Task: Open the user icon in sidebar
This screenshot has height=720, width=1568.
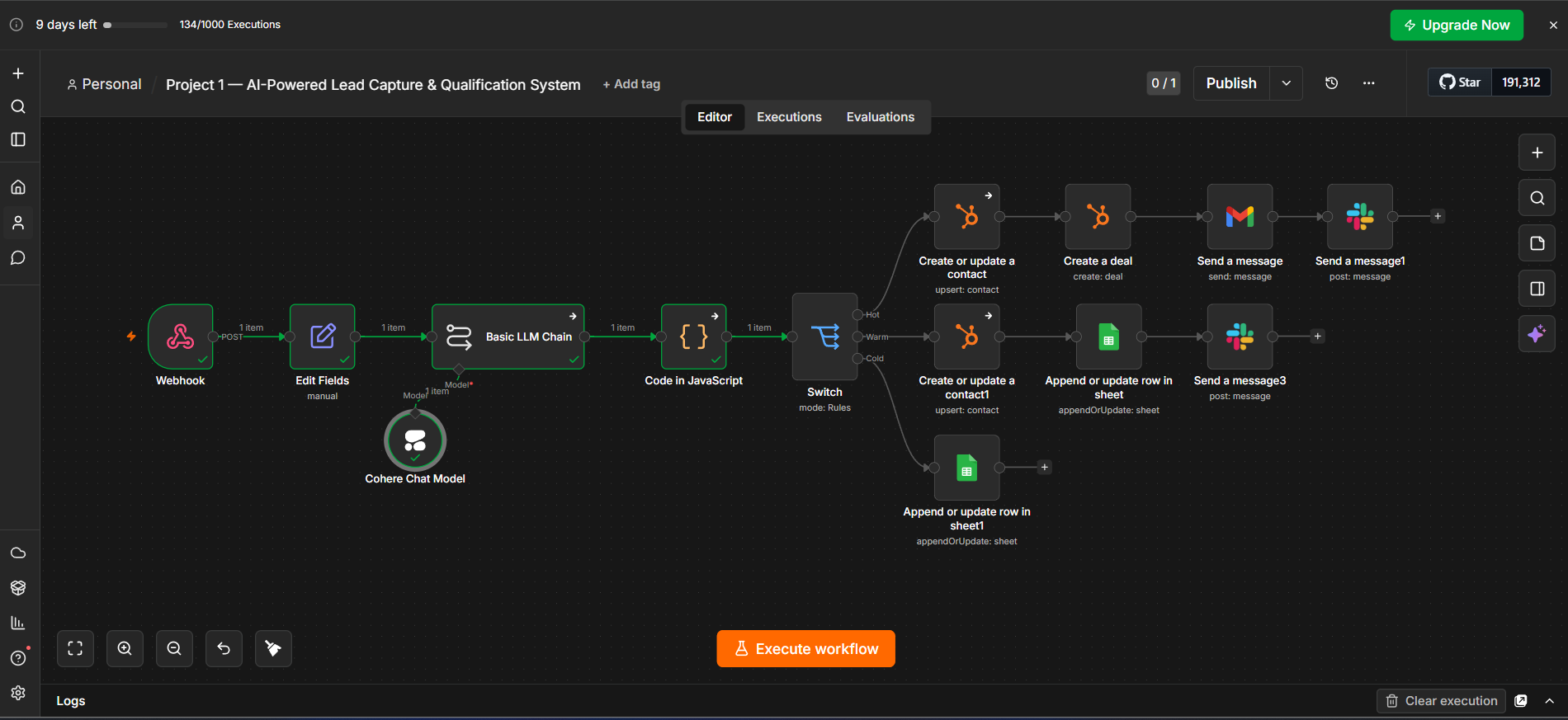Action: [x=18, y=223]
